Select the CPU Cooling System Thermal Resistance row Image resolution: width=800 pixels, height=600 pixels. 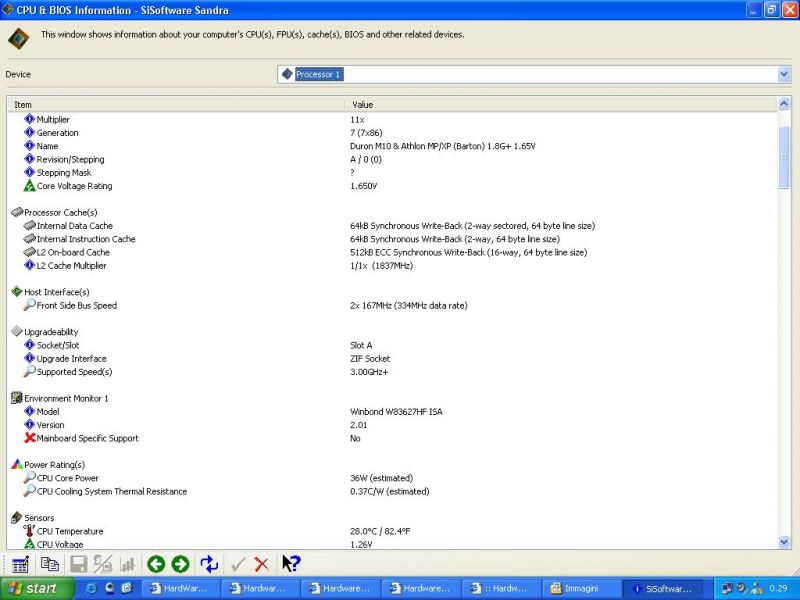393,491
